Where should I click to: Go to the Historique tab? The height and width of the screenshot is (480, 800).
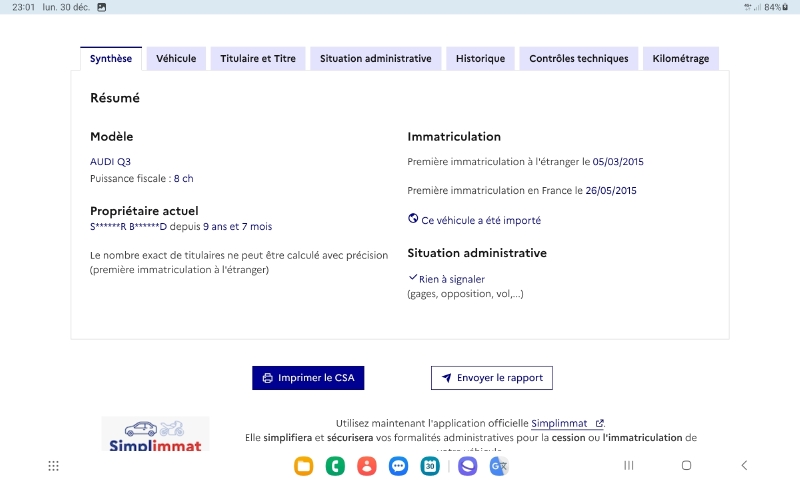coord(480,59)
